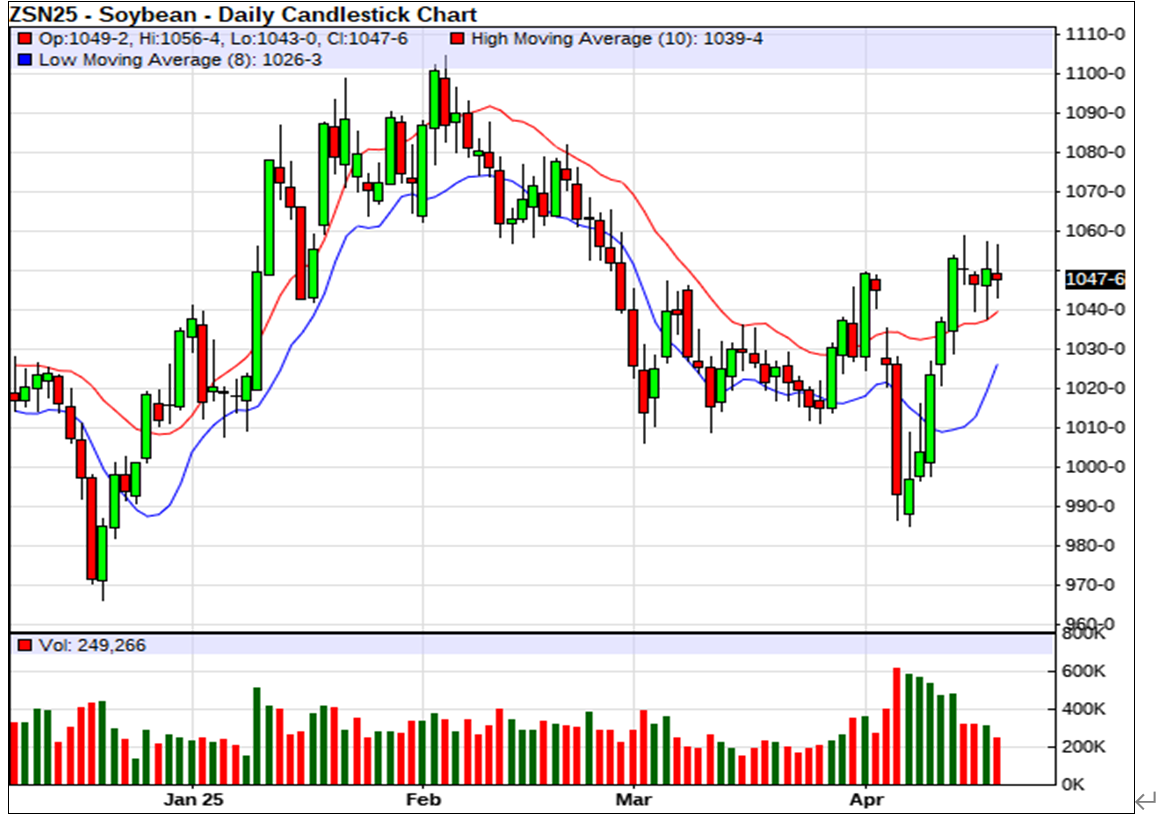
Task: Click the paragraph return arrow at bottom right
Action: coord(1144,800)
